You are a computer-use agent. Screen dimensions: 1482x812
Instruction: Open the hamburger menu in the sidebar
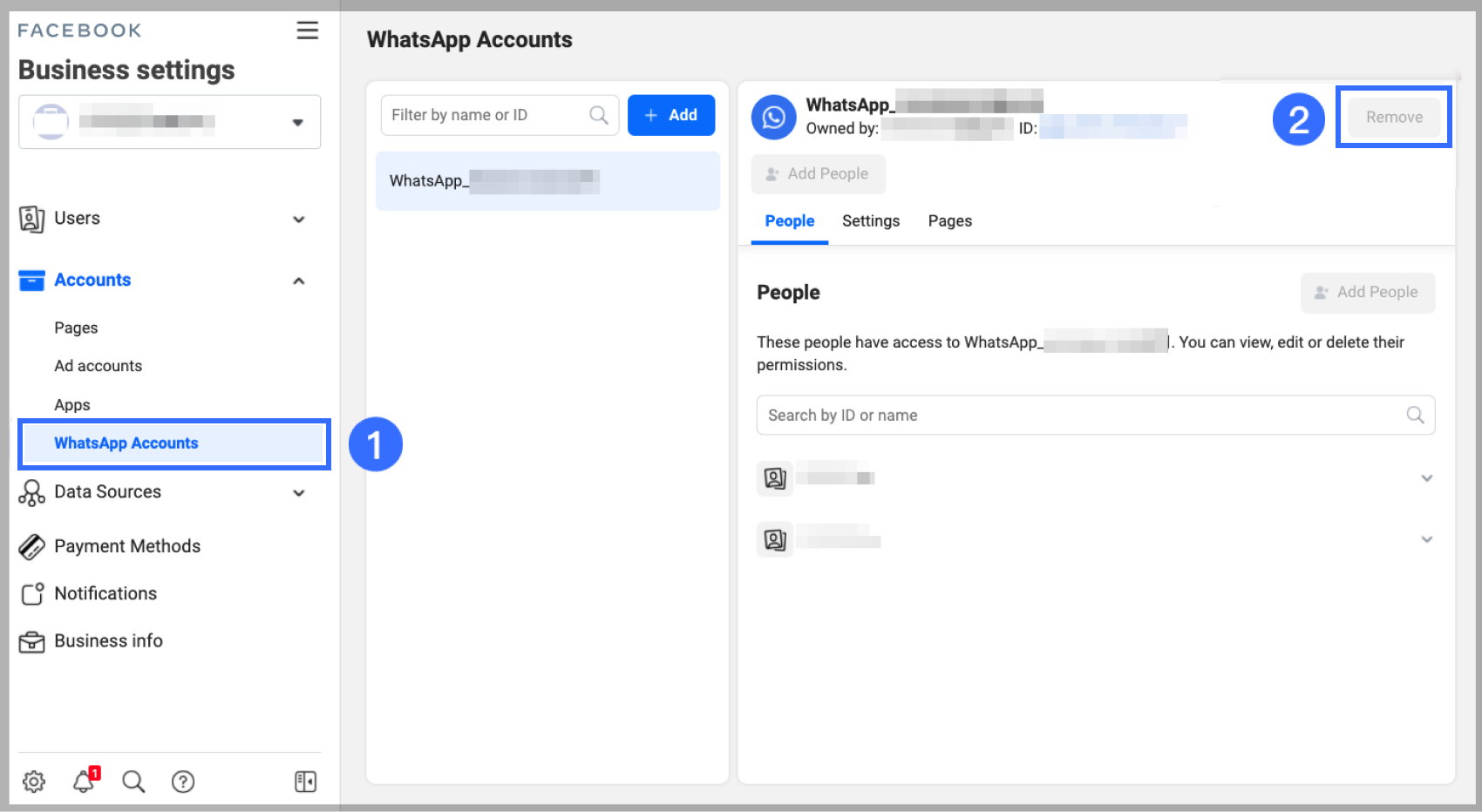pyautogui.click(x=307, y=30)
